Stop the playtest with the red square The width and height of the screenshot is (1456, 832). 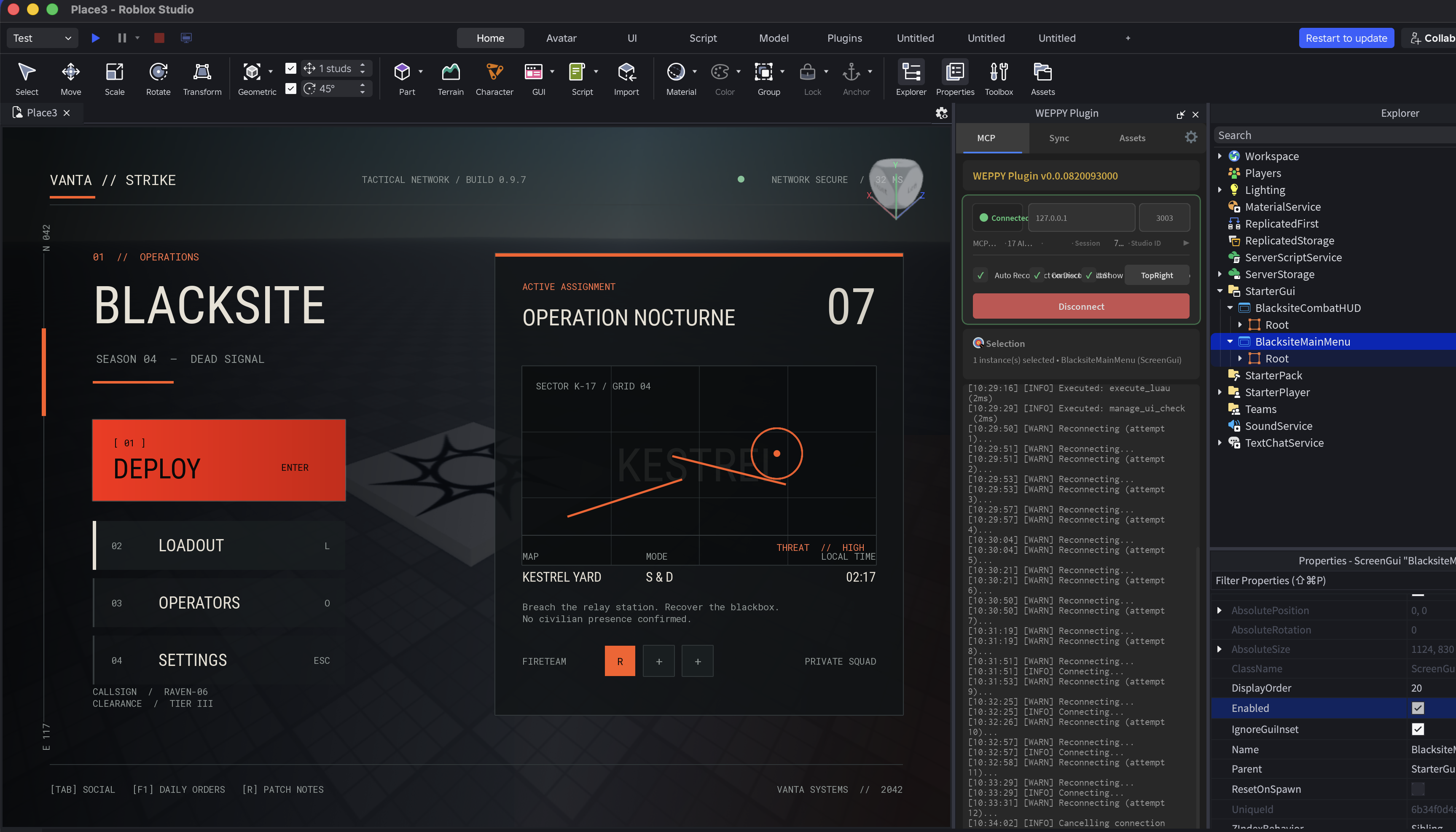coord(159,38)
